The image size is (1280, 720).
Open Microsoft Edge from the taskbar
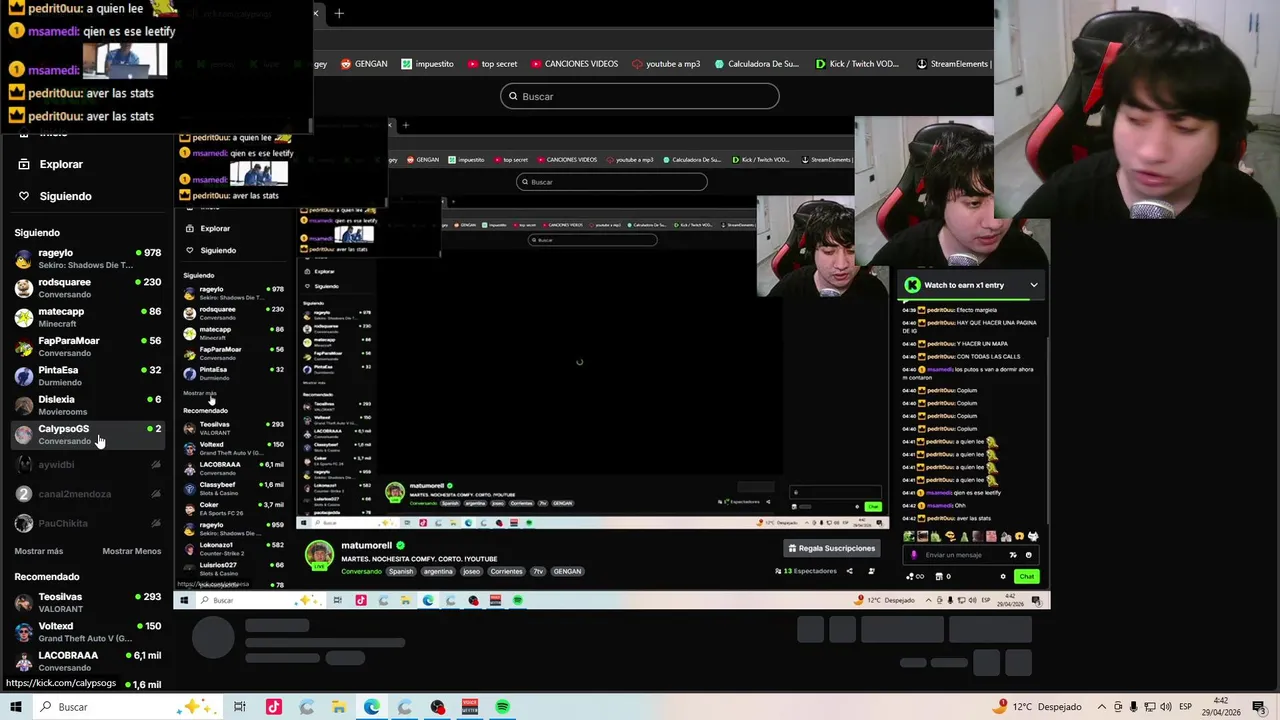coord(371,707)
